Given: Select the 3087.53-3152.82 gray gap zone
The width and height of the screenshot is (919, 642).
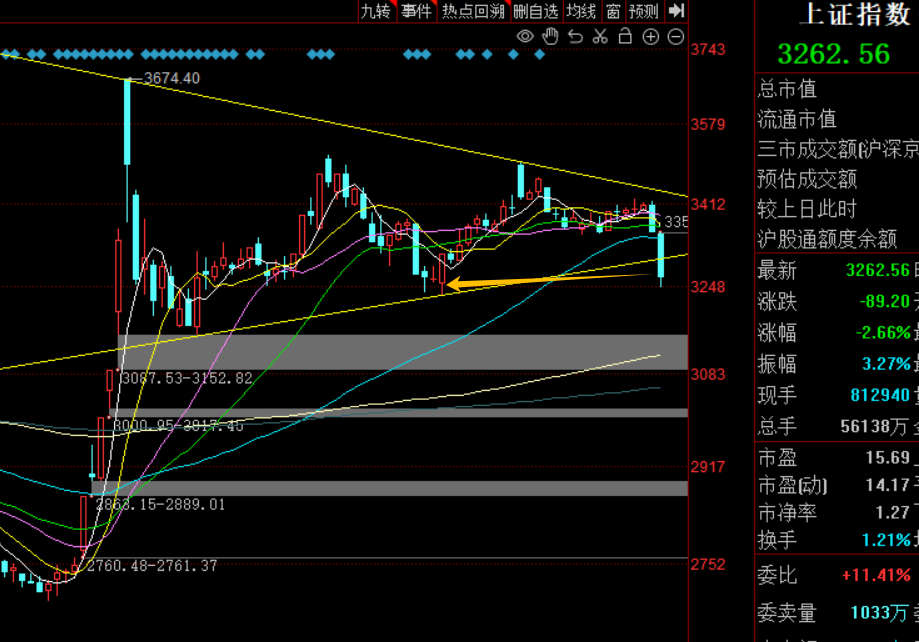Looking at the screenshot, I should point(403,352).
